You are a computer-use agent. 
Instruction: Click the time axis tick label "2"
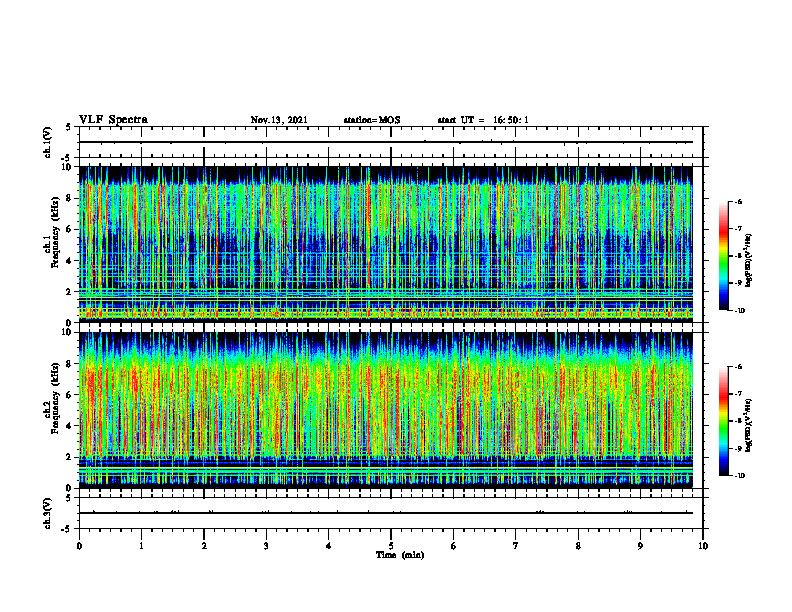coord(204,546)
